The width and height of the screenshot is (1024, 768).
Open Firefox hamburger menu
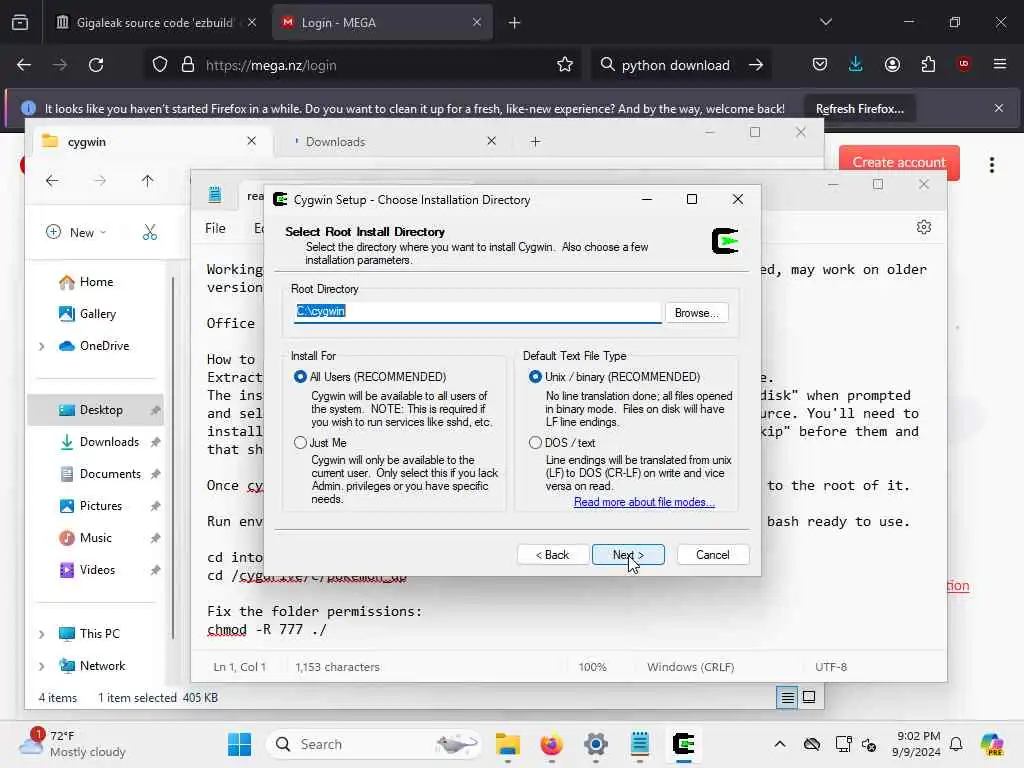tap(999, 65)
